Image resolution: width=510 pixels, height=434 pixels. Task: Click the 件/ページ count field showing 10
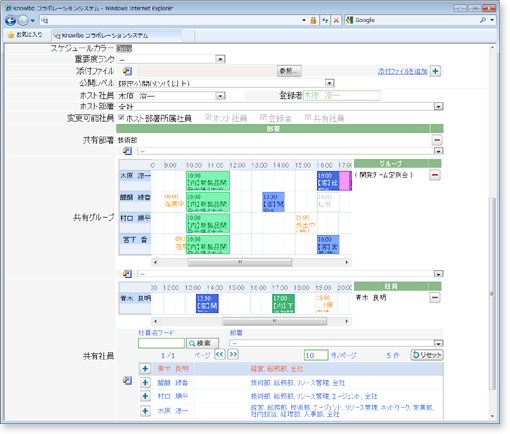(316, 355)
